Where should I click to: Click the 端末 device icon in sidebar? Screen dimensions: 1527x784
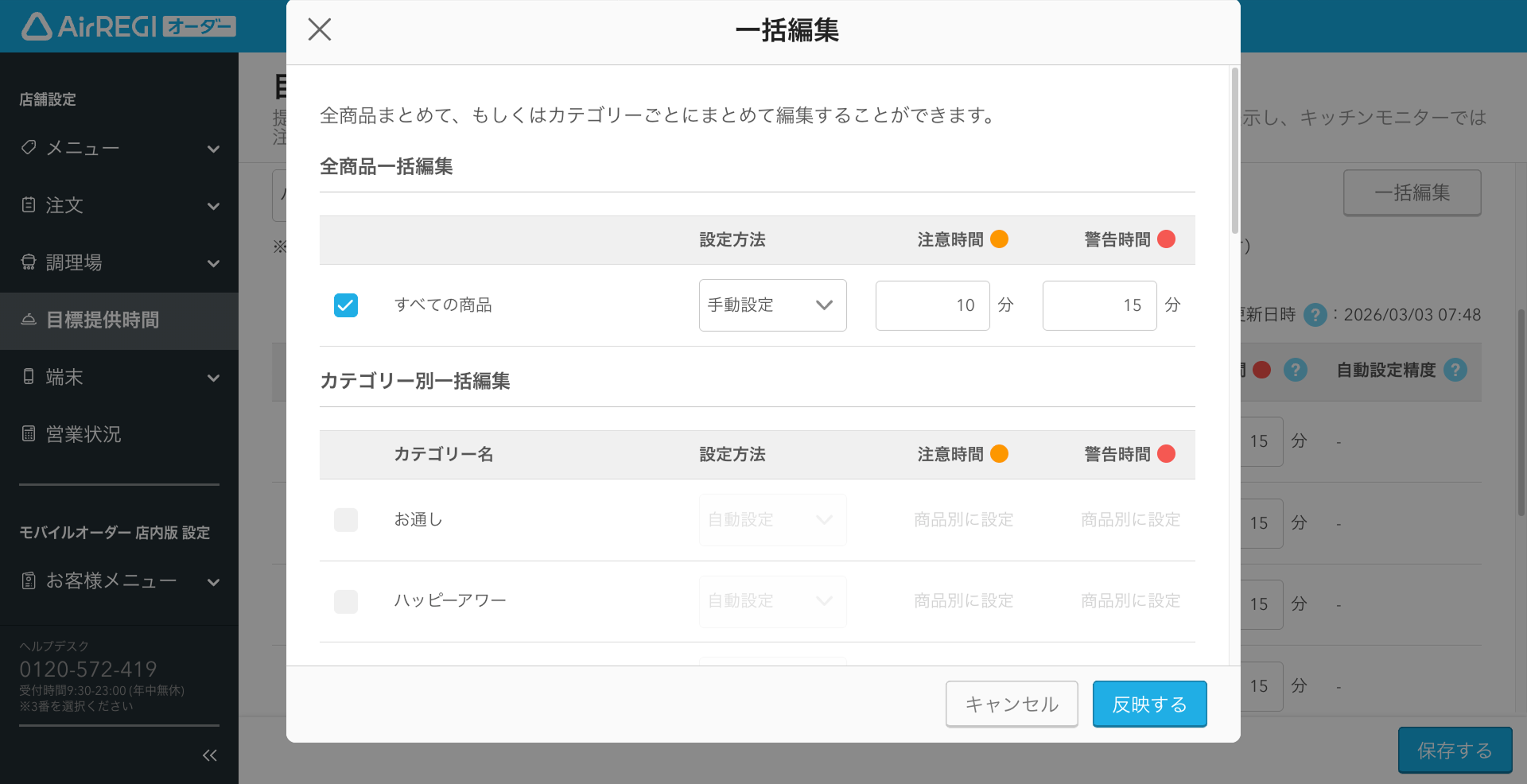click(x=29, y=377)
